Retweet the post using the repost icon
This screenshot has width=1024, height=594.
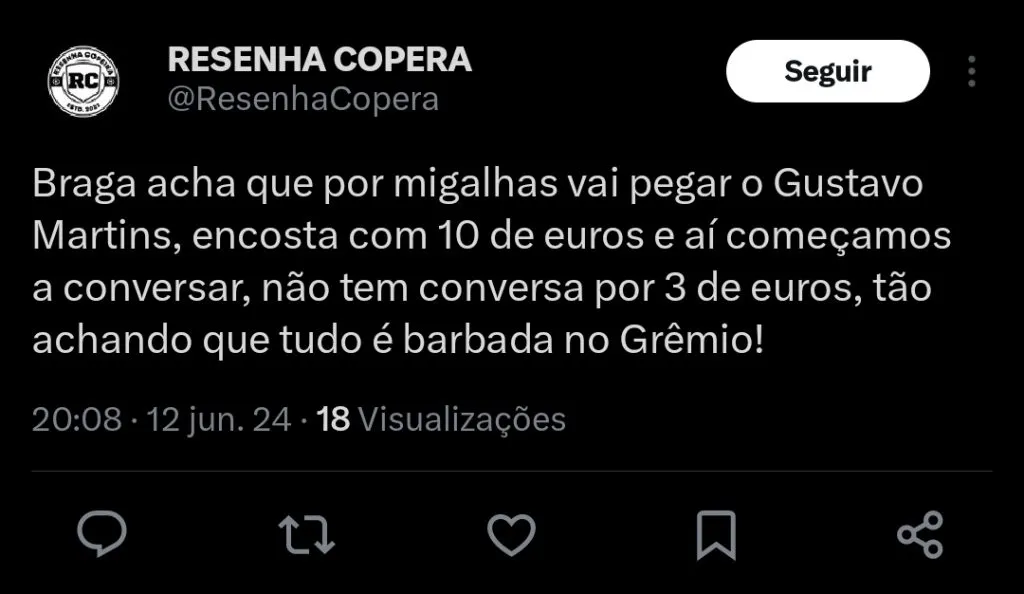coord(305,534)
